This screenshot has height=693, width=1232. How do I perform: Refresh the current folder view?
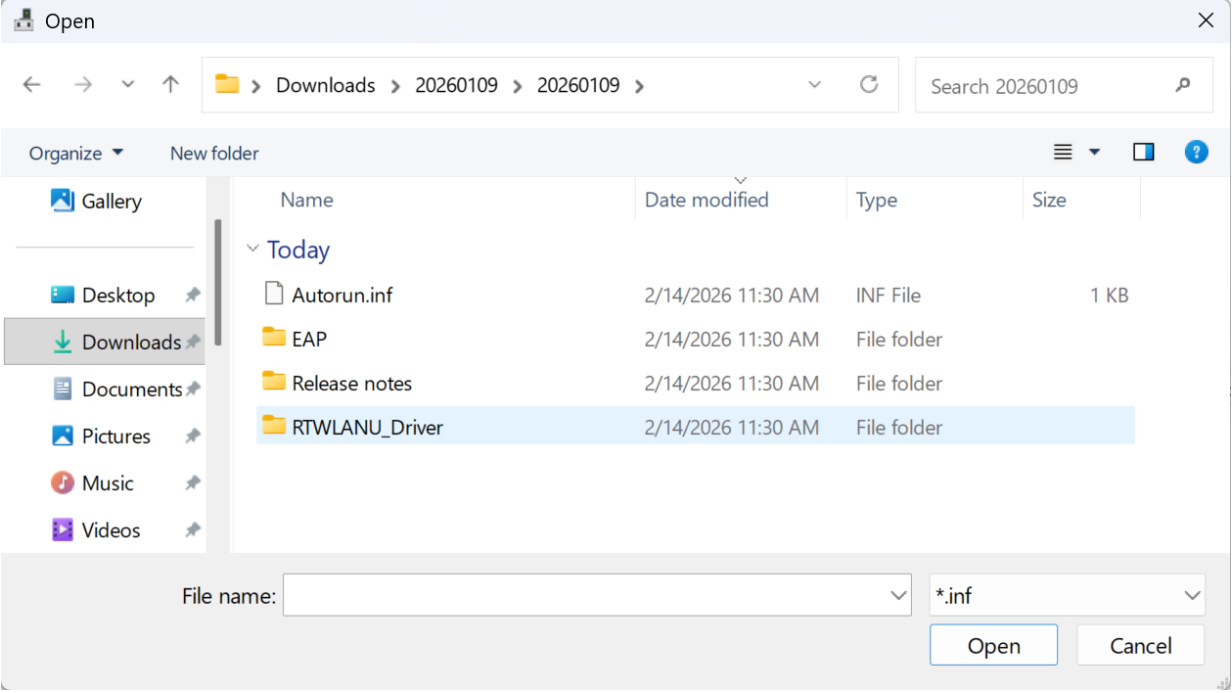pos(869,85)
